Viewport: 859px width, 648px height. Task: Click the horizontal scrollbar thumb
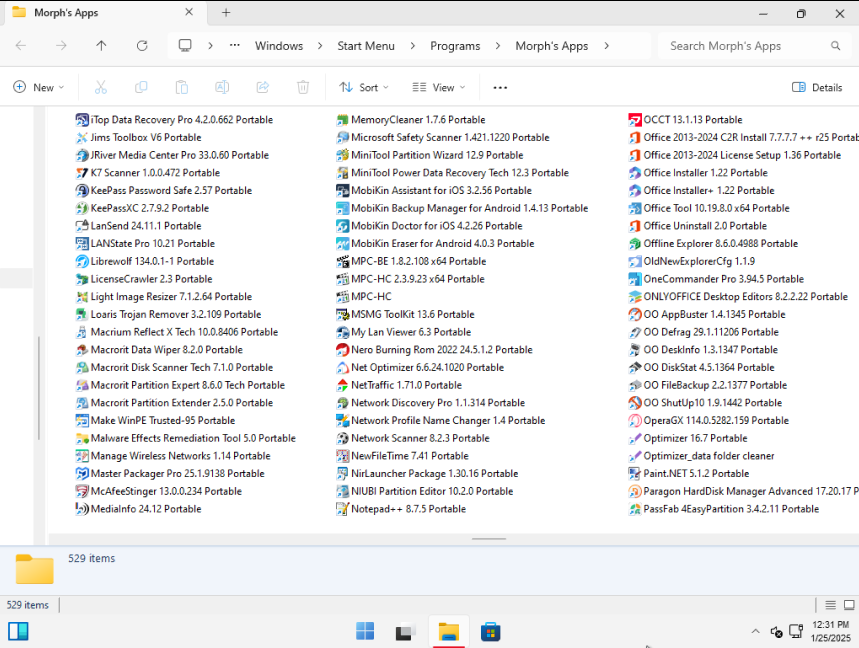(x=489, y=539)
